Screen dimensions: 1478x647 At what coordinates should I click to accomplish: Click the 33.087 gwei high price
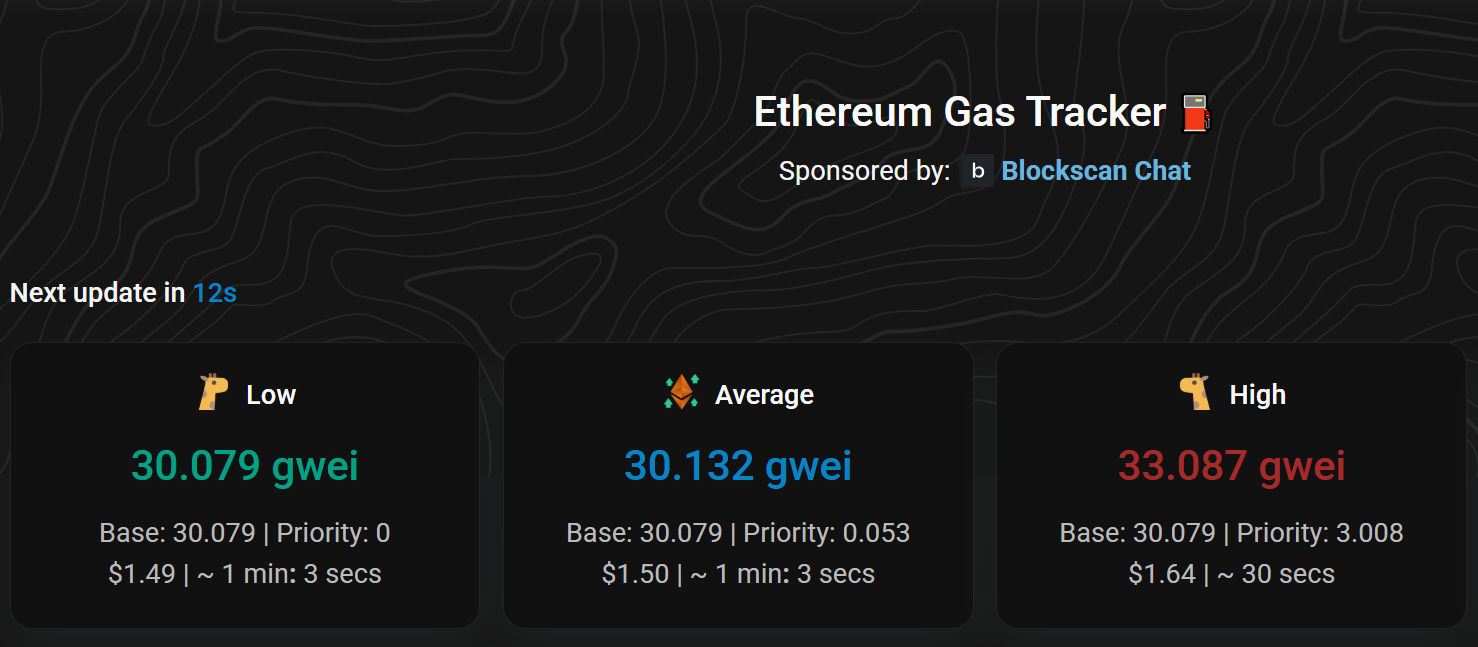[x=1232, y=466]
